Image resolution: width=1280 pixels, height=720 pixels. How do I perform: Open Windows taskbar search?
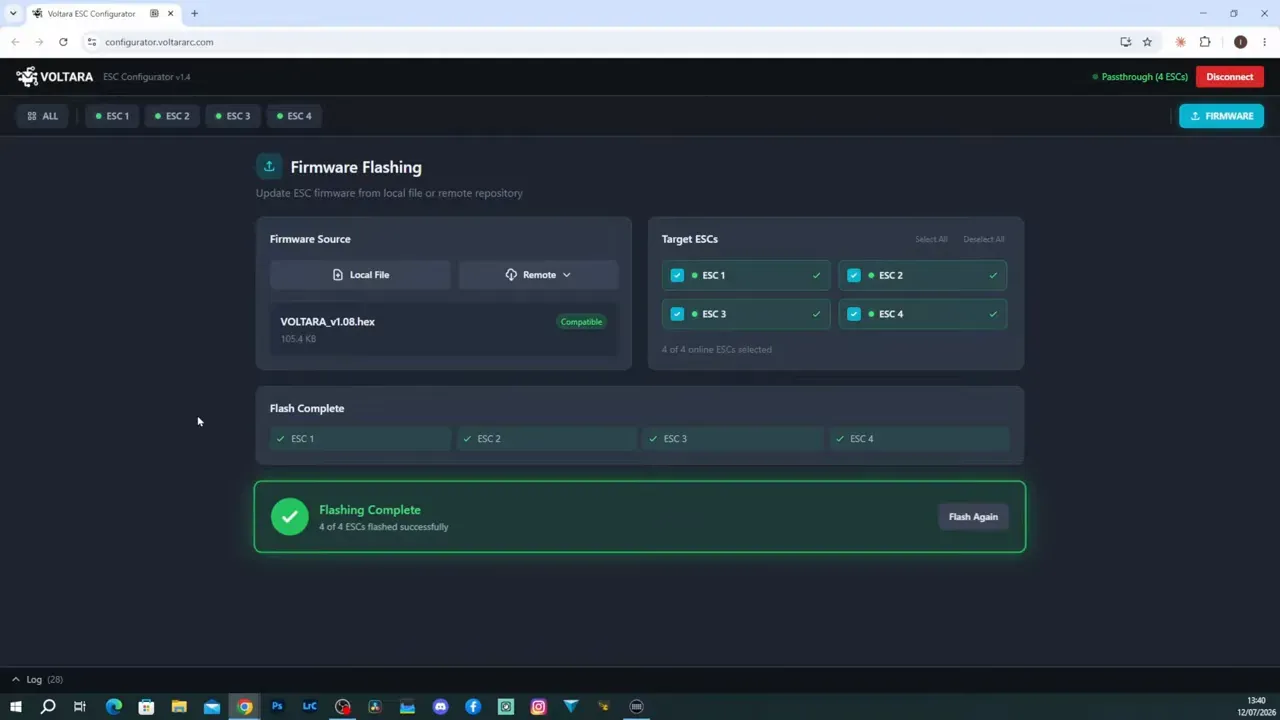48,707
